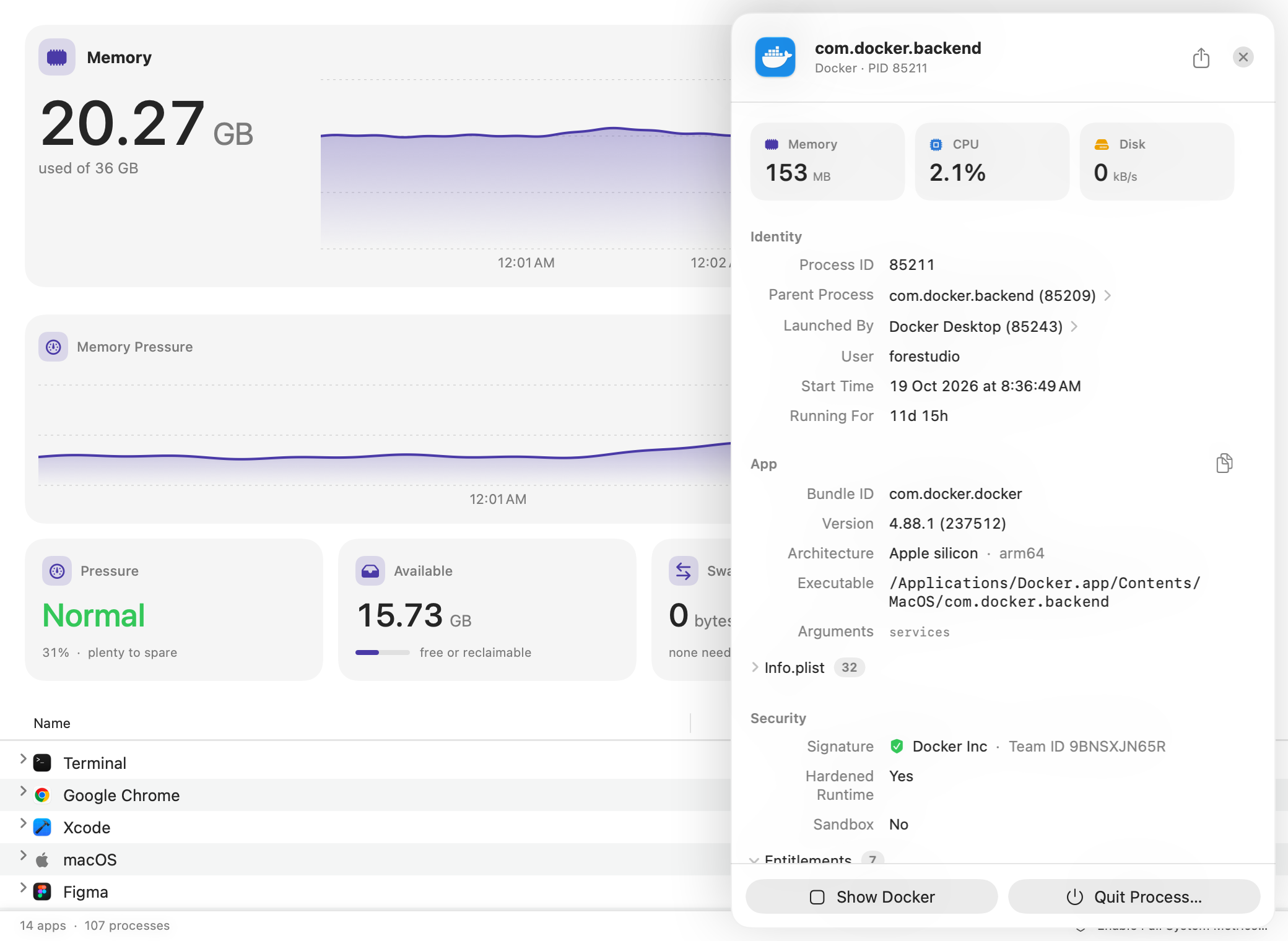Click the Xcode app icon
This screenshot has width=1288, height=941.
42,827
